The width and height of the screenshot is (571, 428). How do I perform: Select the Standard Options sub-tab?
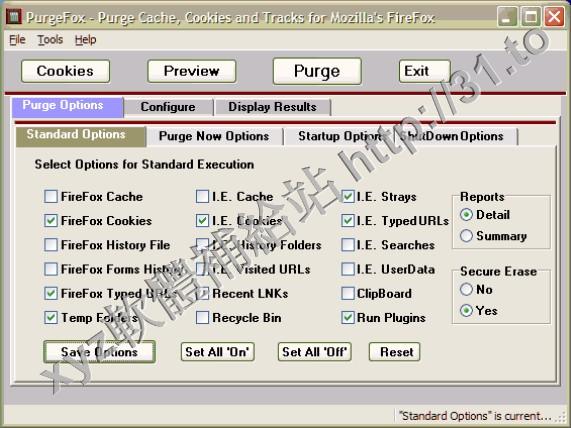81,136
